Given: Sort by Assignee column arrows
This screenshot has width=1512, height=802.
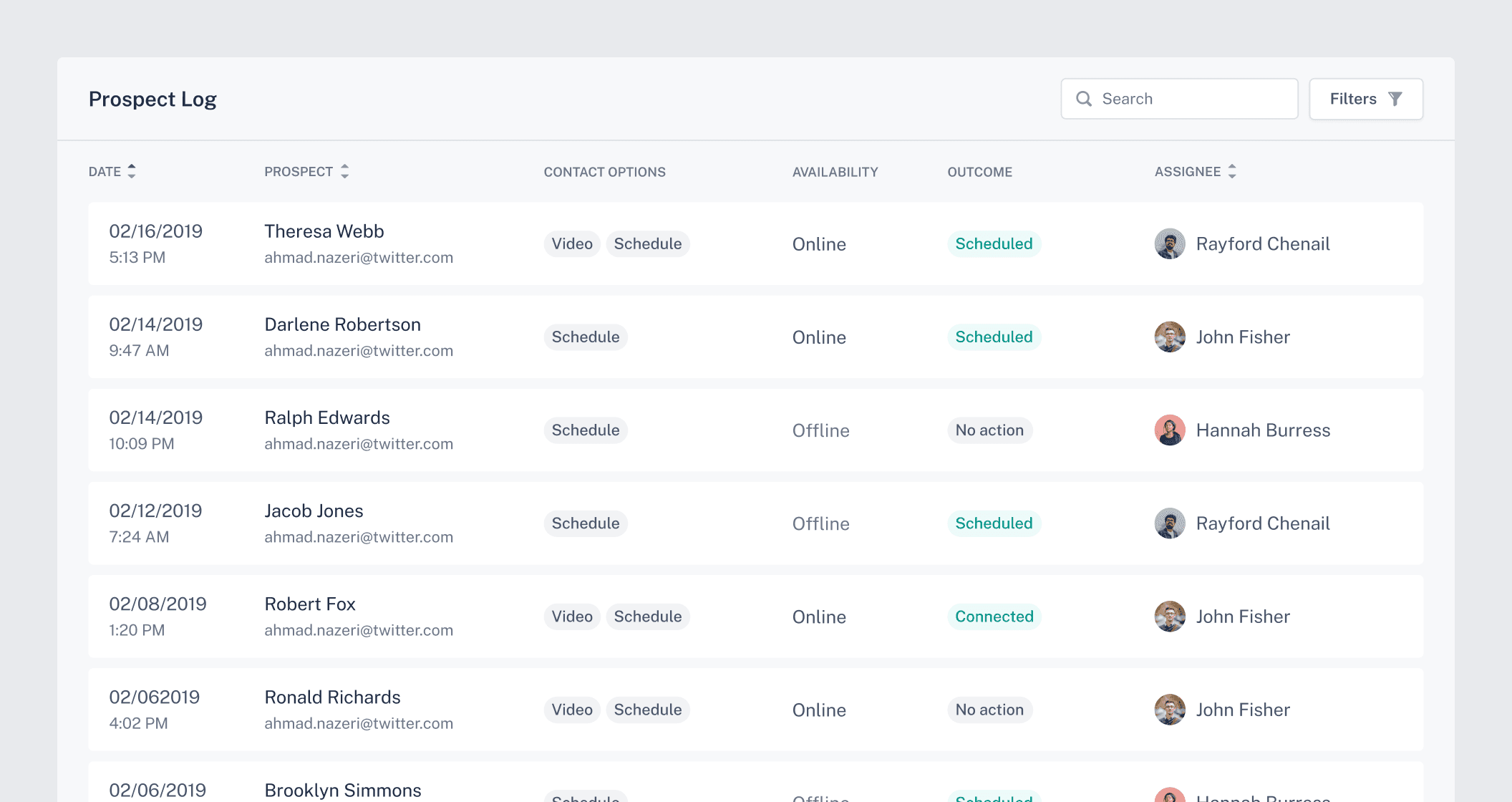Looking at the screenshot, I should click(1232, 171).
